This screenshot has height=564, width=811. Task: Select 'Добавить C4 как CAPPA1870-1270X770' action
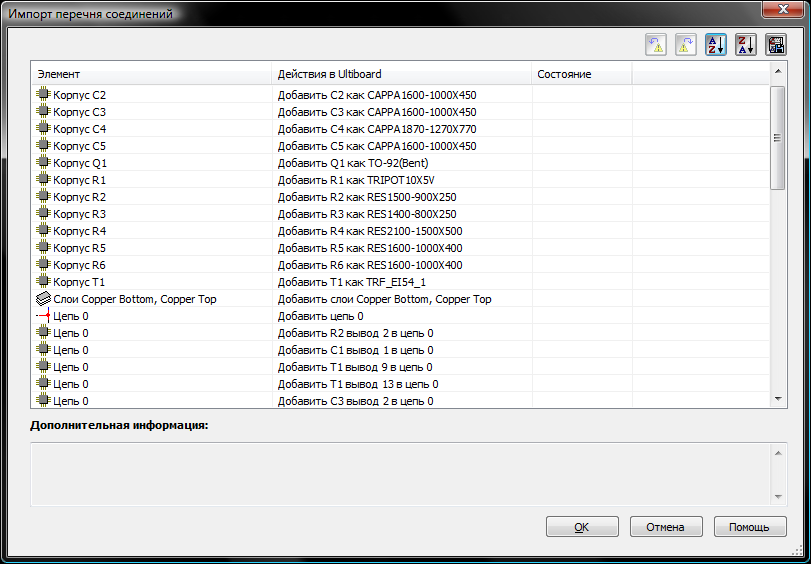point(377,129)
